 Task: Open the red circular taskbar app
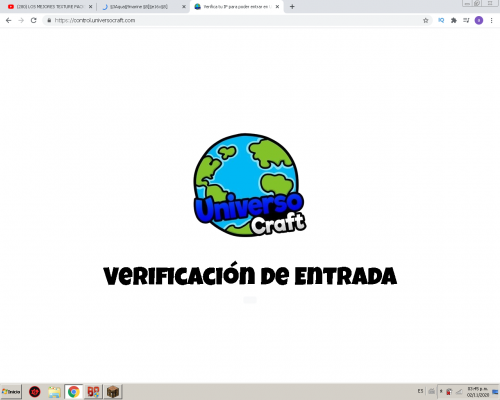pyautogui.click(x=35, y=392)
